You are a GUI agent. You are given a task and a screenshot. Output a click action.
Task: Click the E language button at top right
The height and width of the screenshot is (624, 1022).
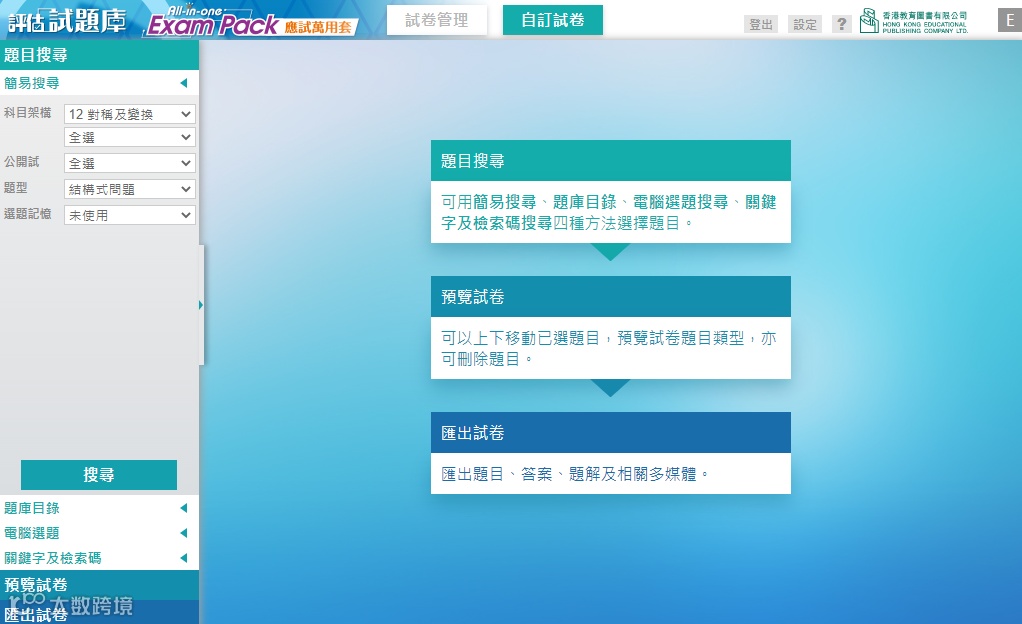(x=1010, y=20)
